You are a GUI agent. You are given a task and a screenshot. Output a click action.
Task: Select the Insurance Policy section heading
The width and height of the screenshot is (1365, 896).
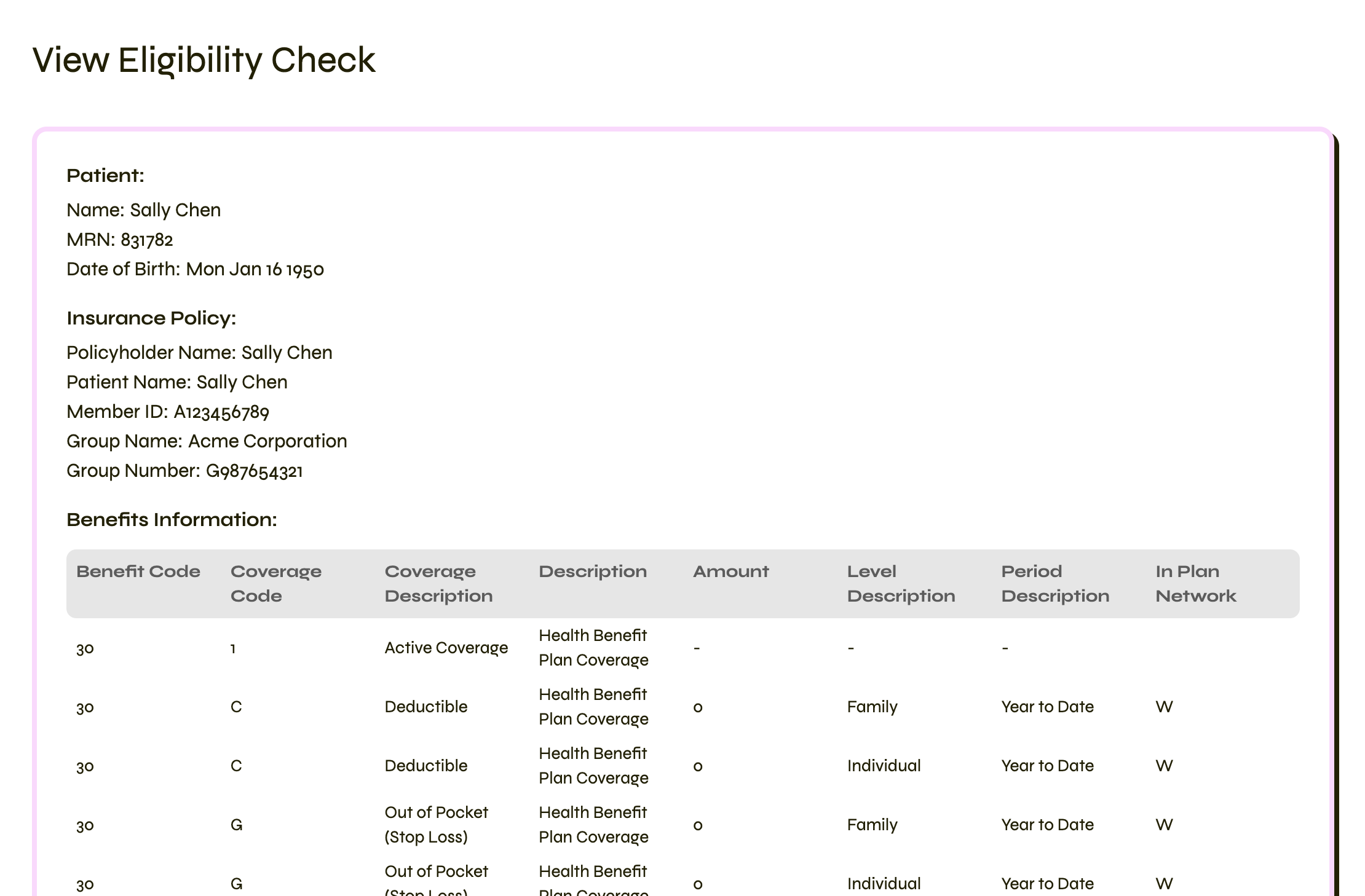pos(151,318)
